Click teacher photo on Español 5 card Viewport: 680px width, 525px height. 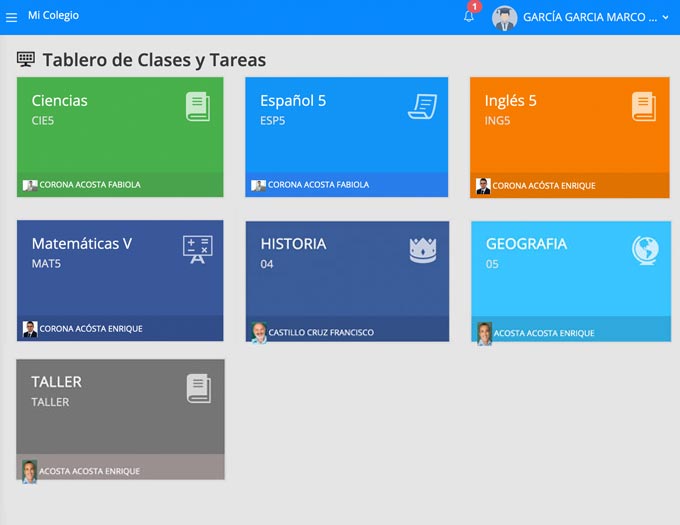coord(258,186)
